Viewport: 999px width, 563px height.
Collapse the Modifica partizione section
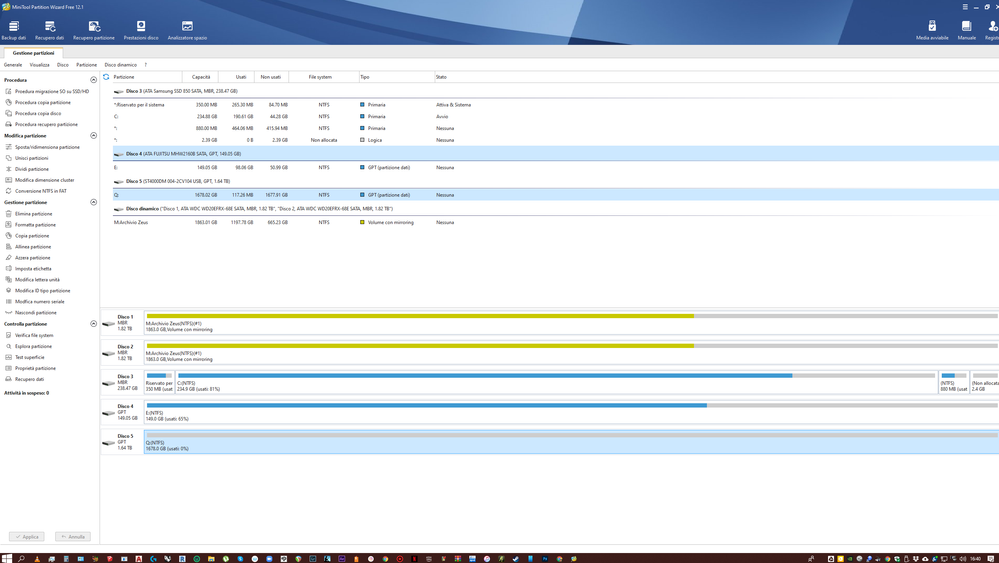tap(94, 136)
